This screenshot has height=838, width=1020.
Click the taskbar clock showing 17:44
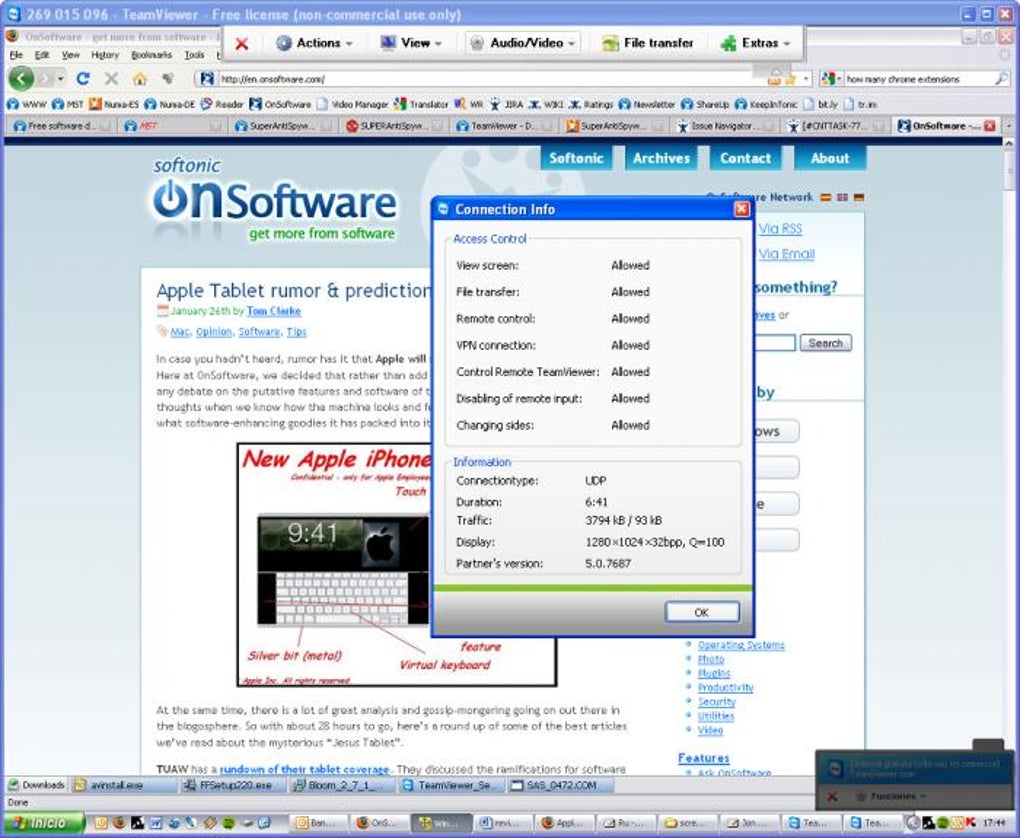[x=995, y=823]
